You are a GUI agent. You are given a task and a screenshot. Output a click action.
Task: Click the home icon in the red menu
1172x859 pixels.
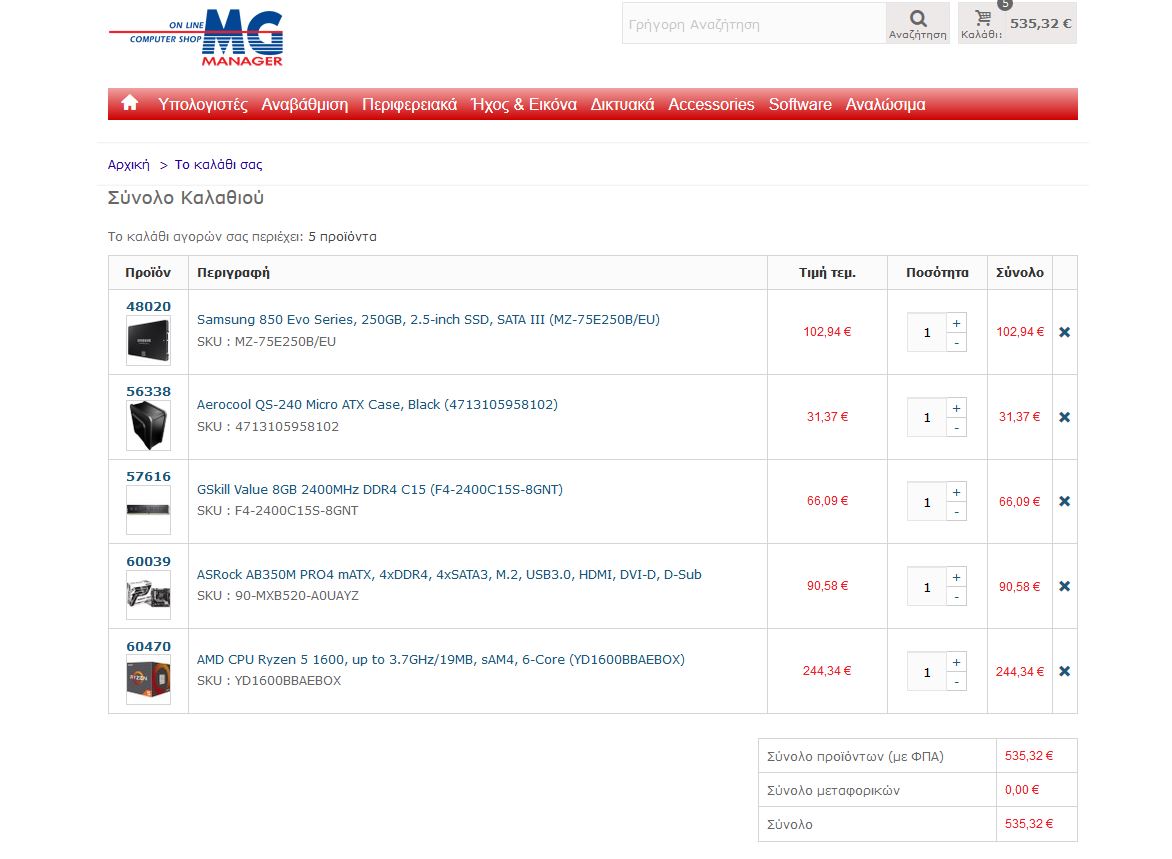[130, 103]
